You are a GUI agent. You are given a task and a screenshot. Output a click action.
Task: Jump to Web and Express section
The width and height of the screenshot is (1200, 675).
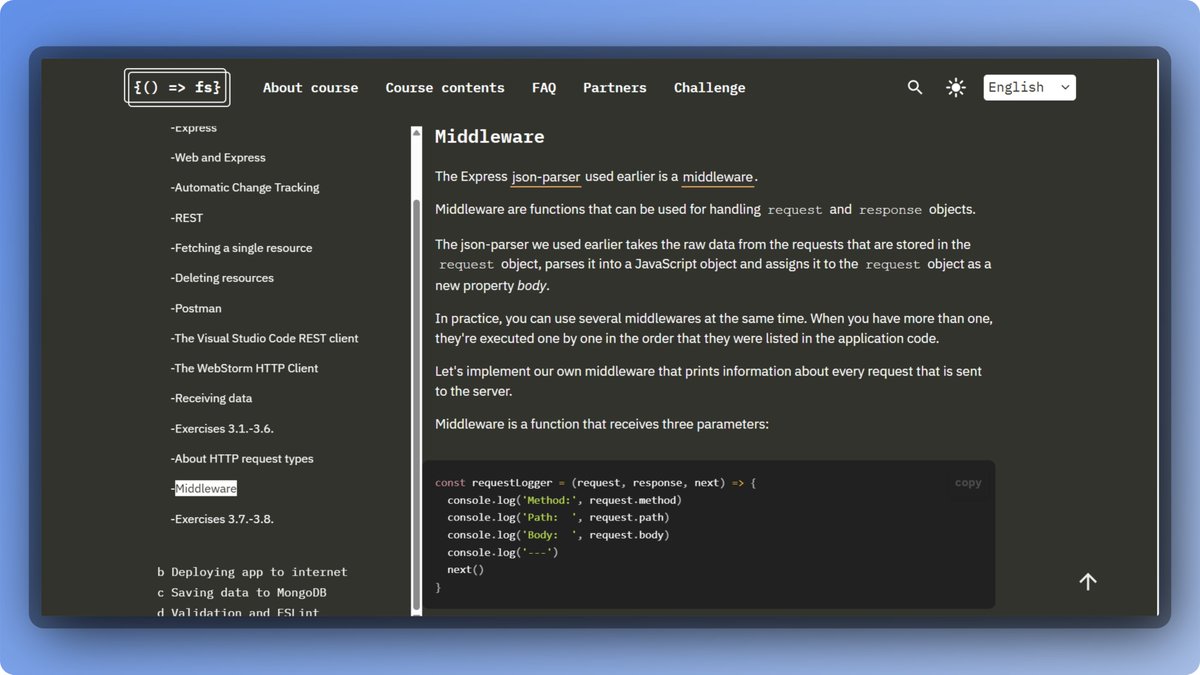click(x=218, y=158)
